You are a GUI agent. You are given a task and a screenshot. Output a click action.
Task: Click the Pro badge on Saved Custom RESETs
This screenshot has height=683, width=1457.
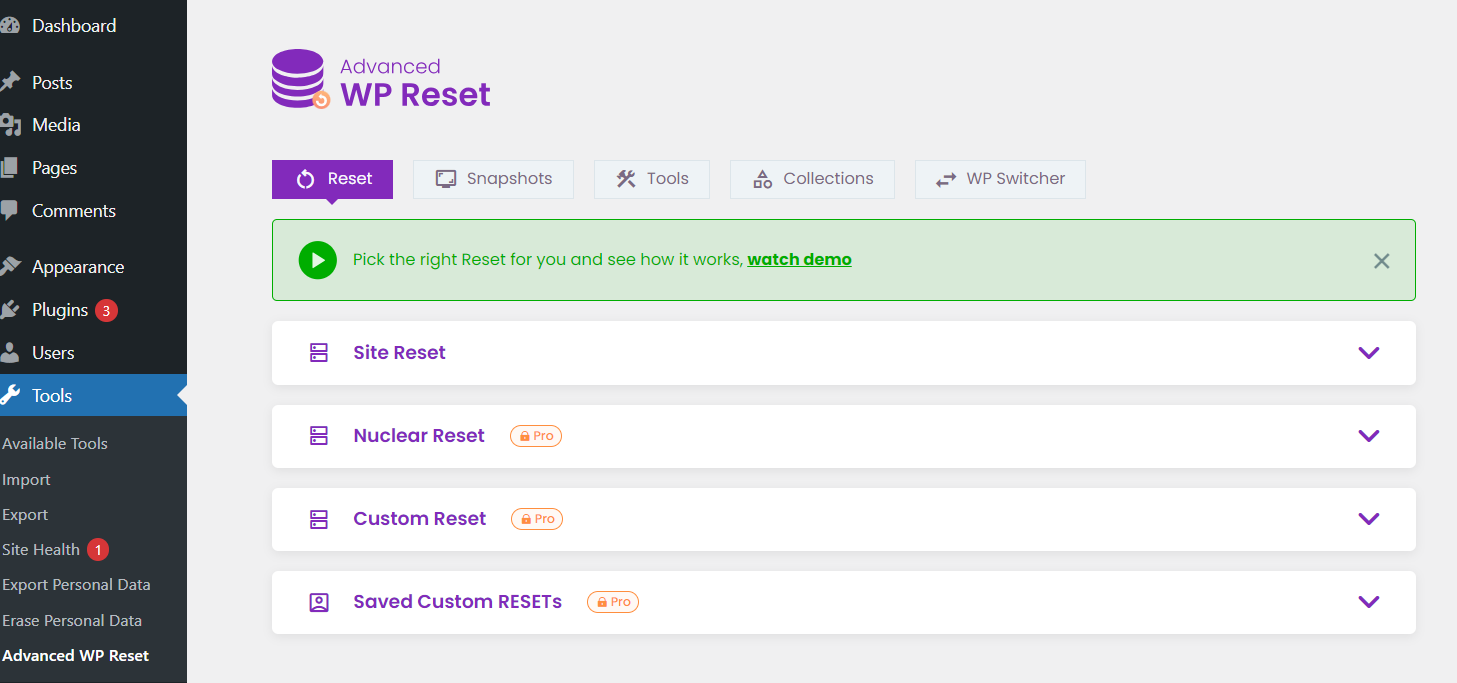pyautogui.click(x=612, y=601)
